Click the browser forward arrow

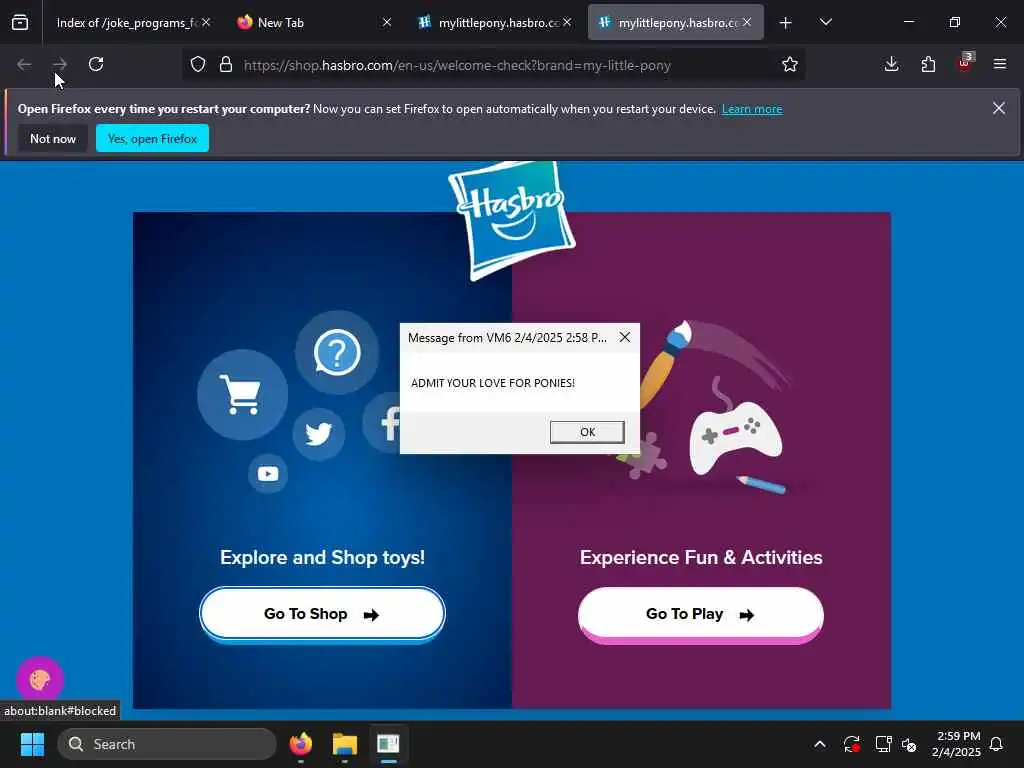tap(60, 64)
